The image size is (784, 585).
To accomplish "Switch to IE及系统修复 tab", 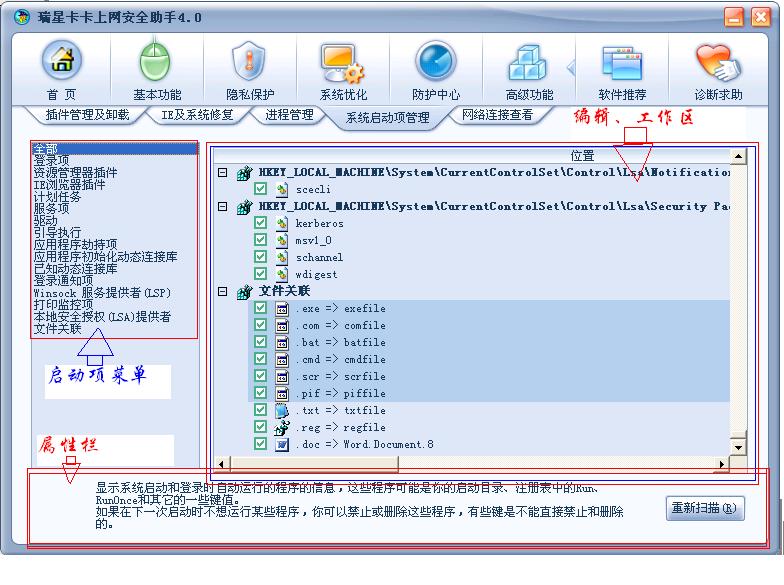I will [197, 115].
